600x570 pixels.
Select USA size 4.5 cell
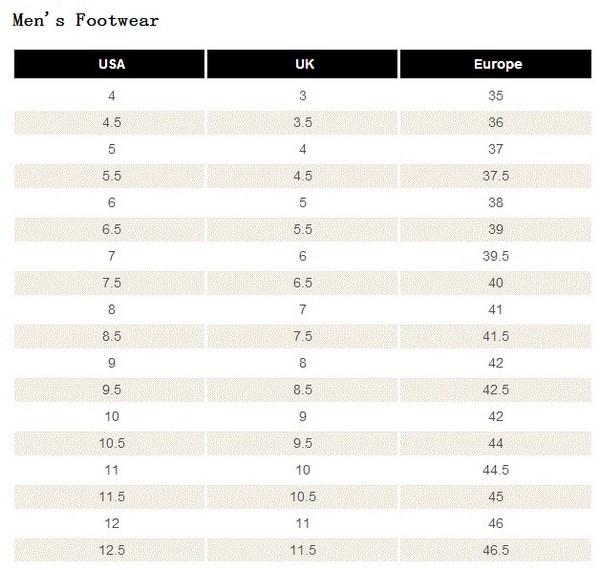[109, 123]
